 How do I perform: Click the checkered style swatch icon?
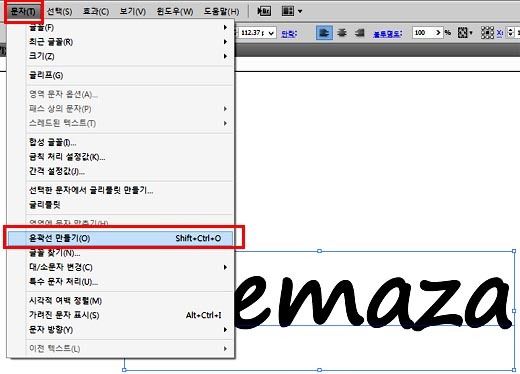[462, 33]
